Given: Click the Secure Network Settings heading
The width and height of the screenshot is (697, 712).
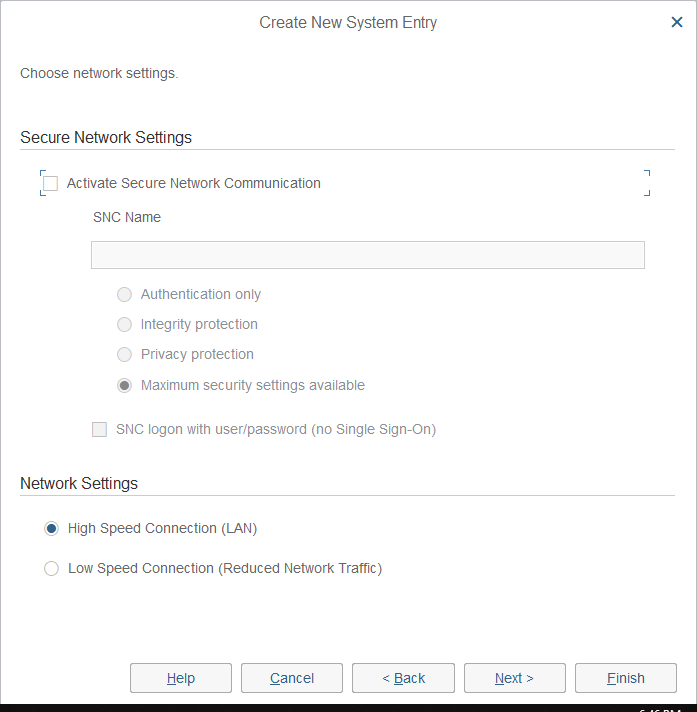Looking at the screenshot, I should pos(106,137).
